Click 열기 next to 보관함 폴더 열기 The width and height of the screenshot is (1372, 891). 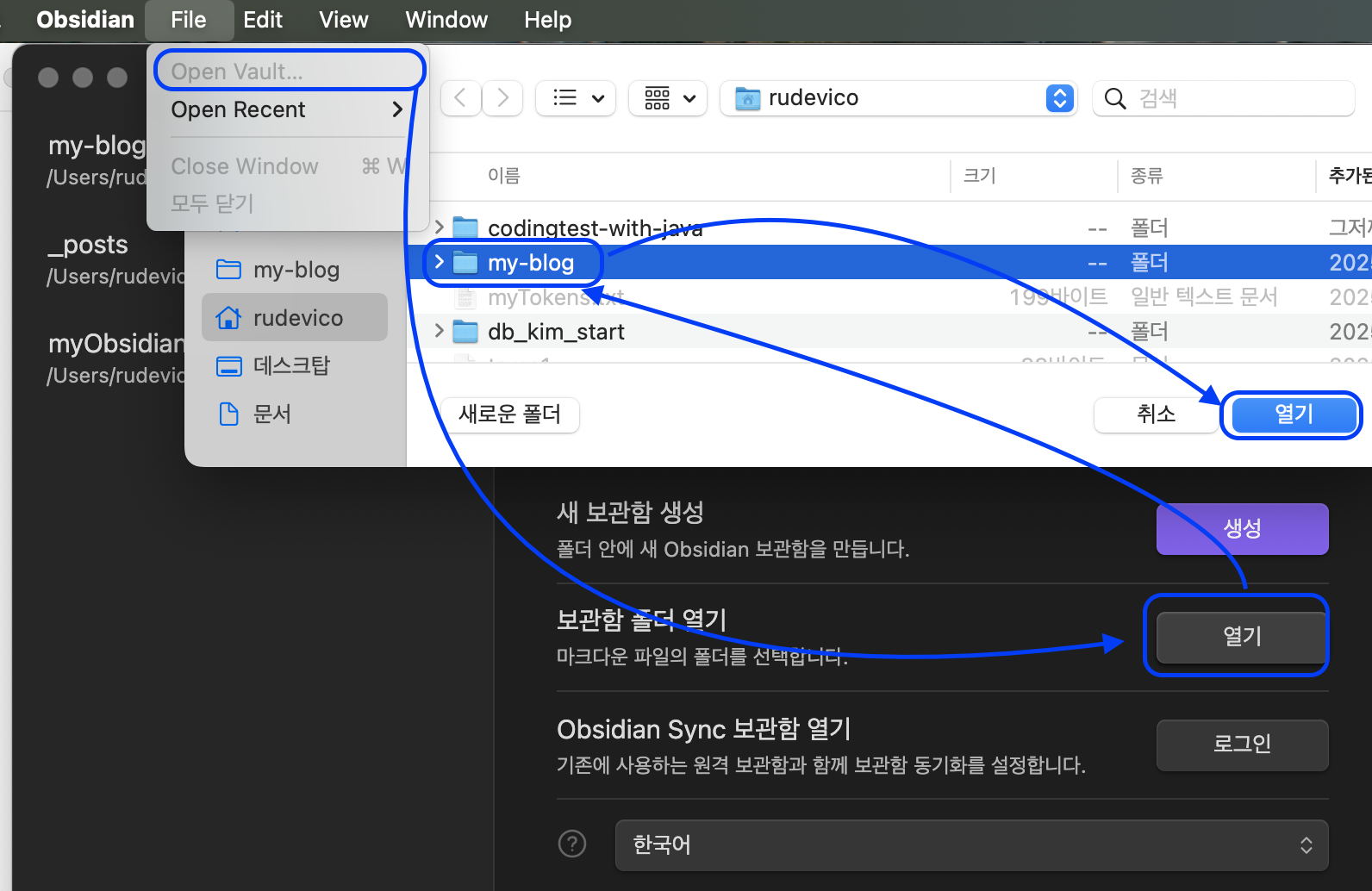(1242, 637)
